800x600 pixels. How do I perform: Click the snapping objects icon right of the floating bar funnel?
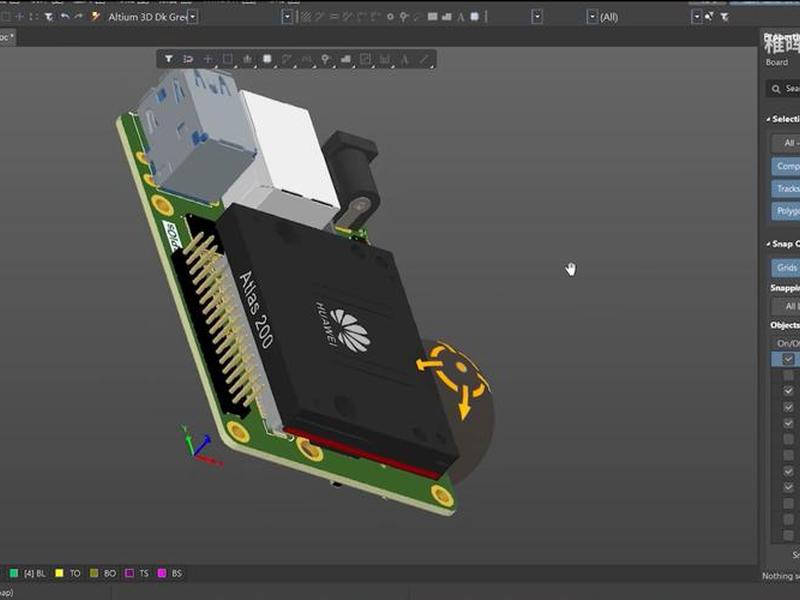tap(188, 59)
